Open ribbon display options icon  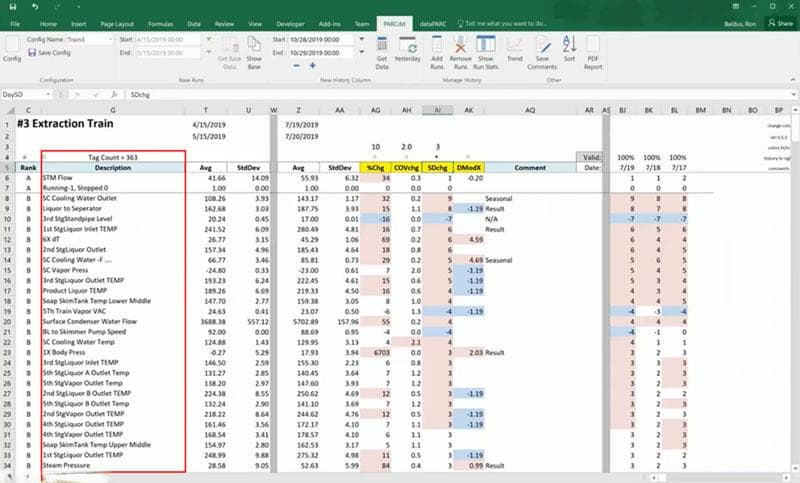pos(736,7)
